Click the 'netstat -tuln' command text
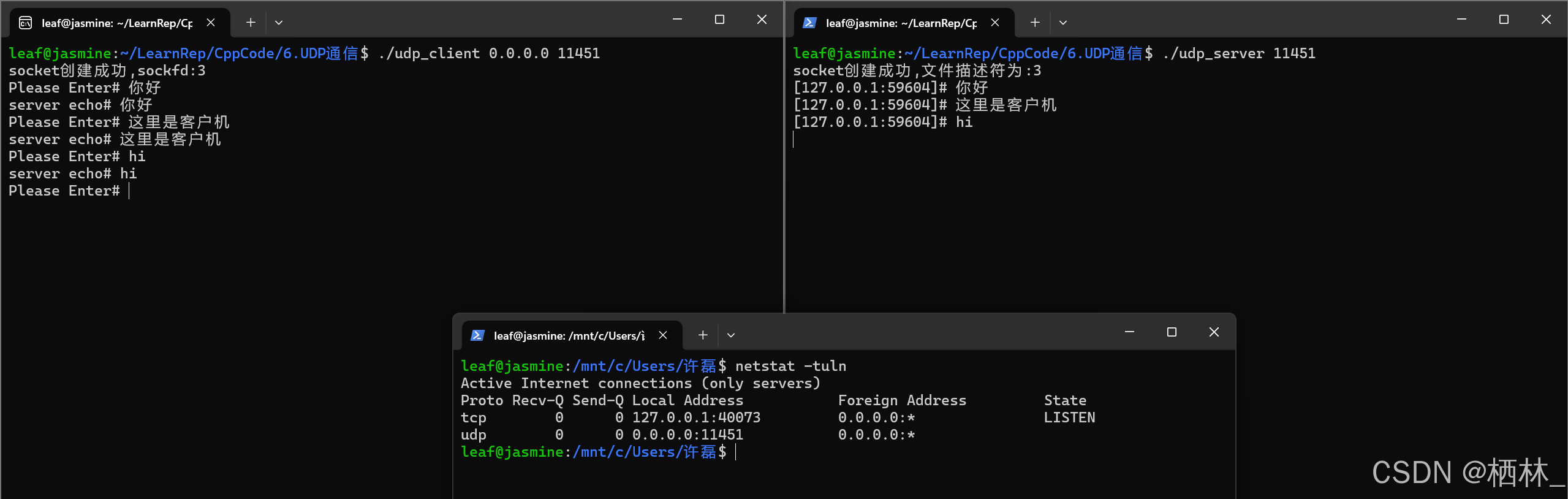Screen dimensions: 1568x499 pos(790,367)
